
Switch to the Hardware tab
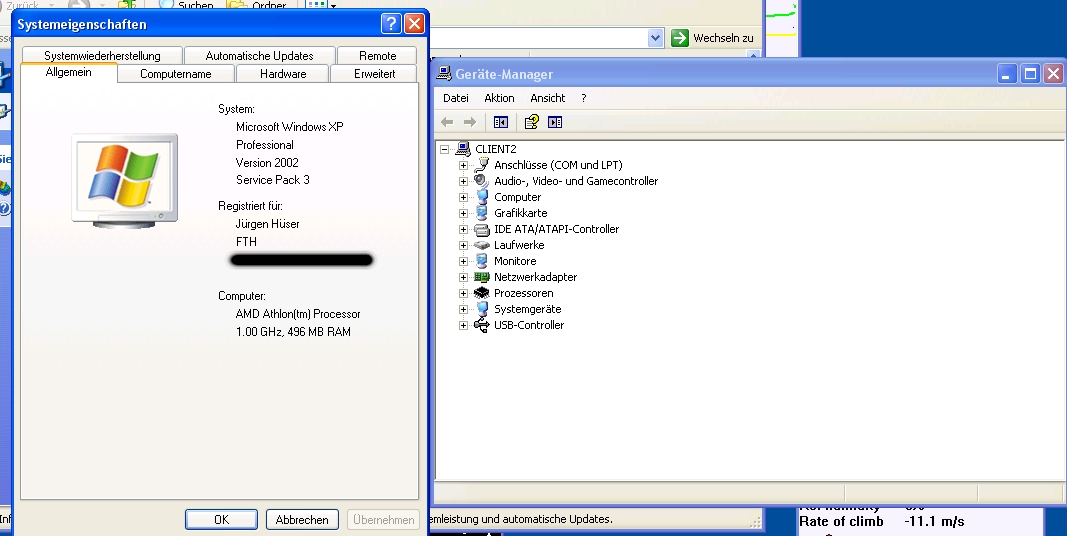(x=283, y=74)
